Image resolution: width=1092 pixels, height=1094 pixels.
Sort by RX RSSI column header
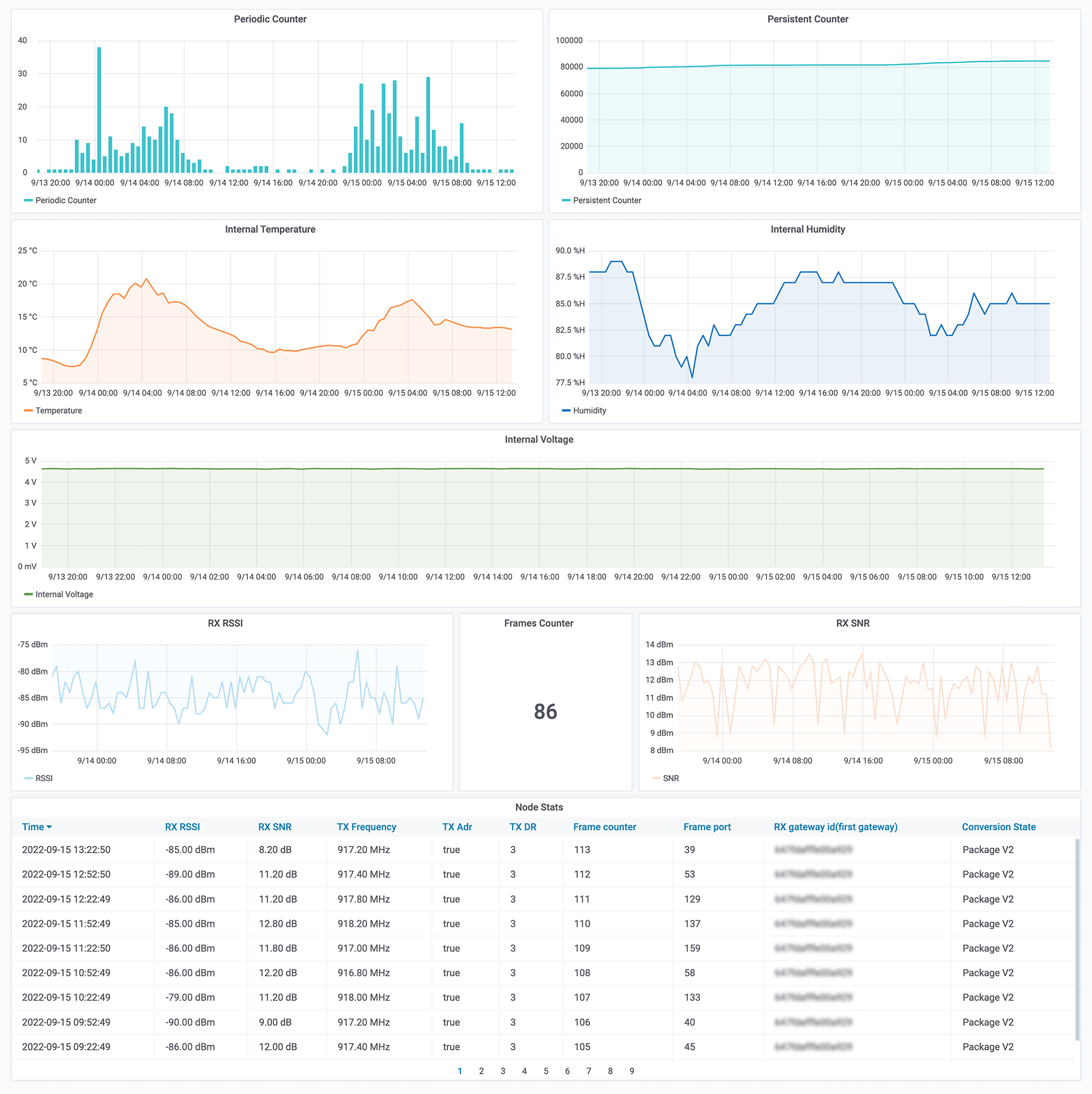(182, 827)
